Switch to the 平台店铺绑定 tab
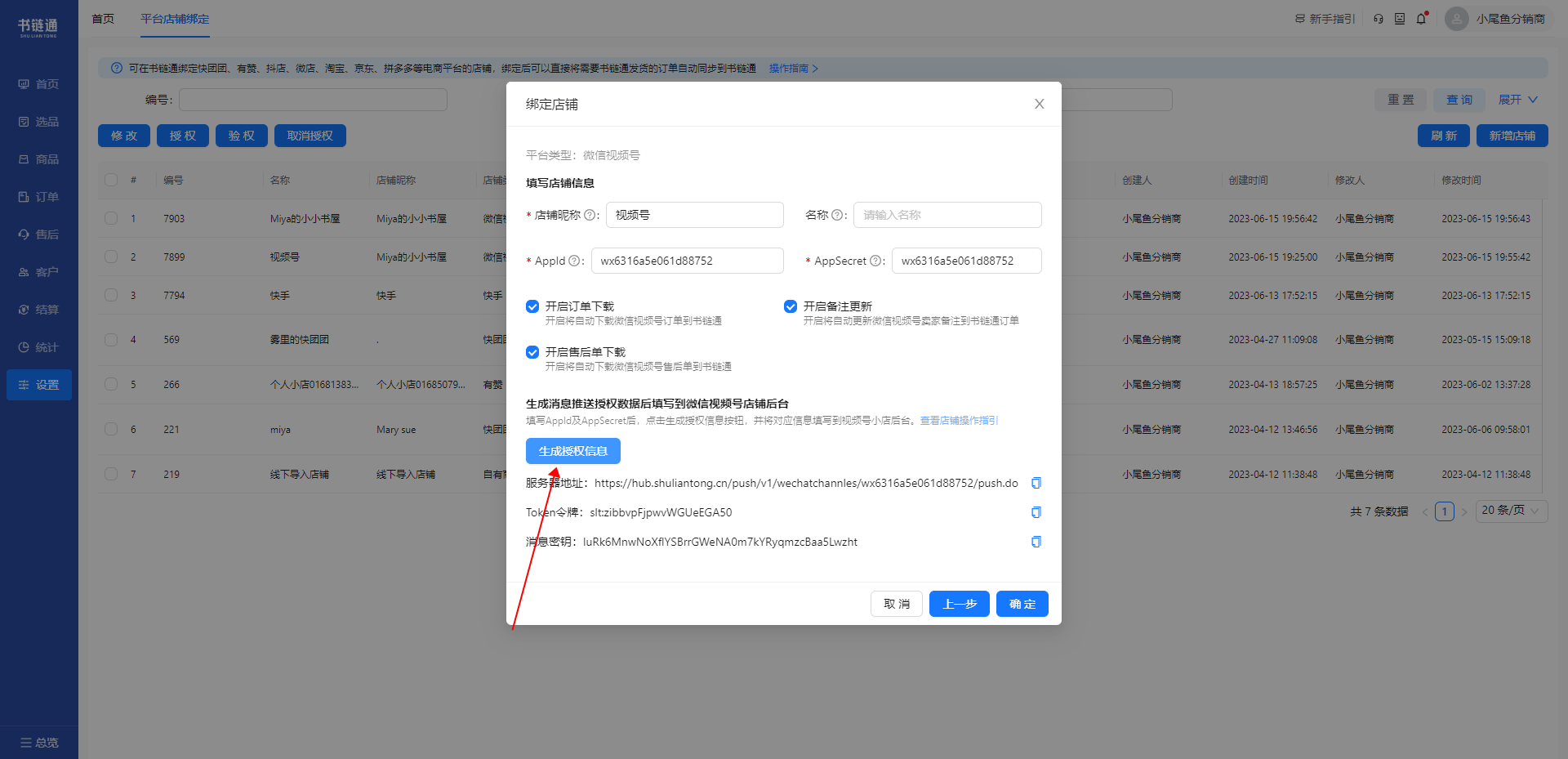 (175, 19)
